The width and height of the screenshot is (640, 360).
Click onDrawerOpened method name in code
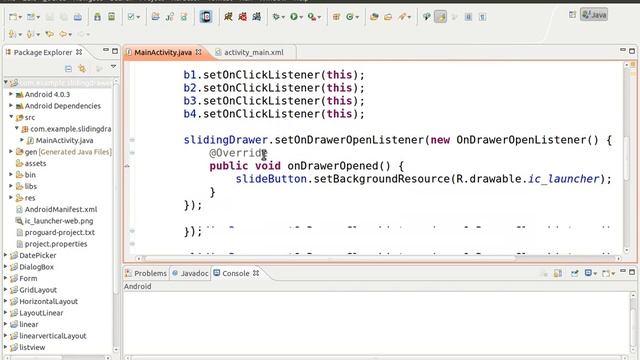(x=333, y=166)
